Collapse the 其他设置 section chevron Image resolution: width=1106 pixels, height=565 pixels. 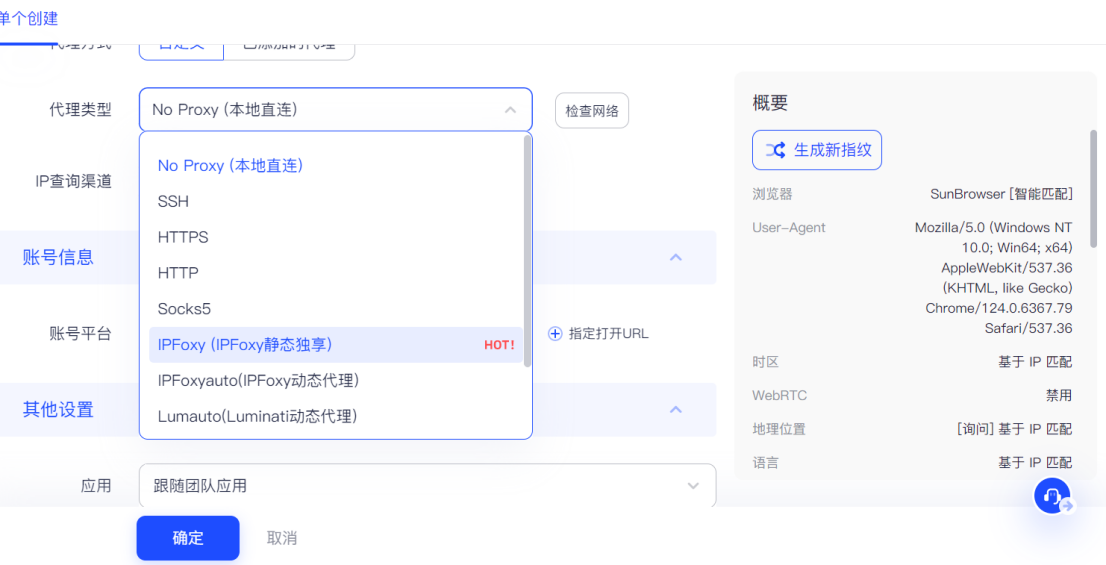(x=676, y=409)
